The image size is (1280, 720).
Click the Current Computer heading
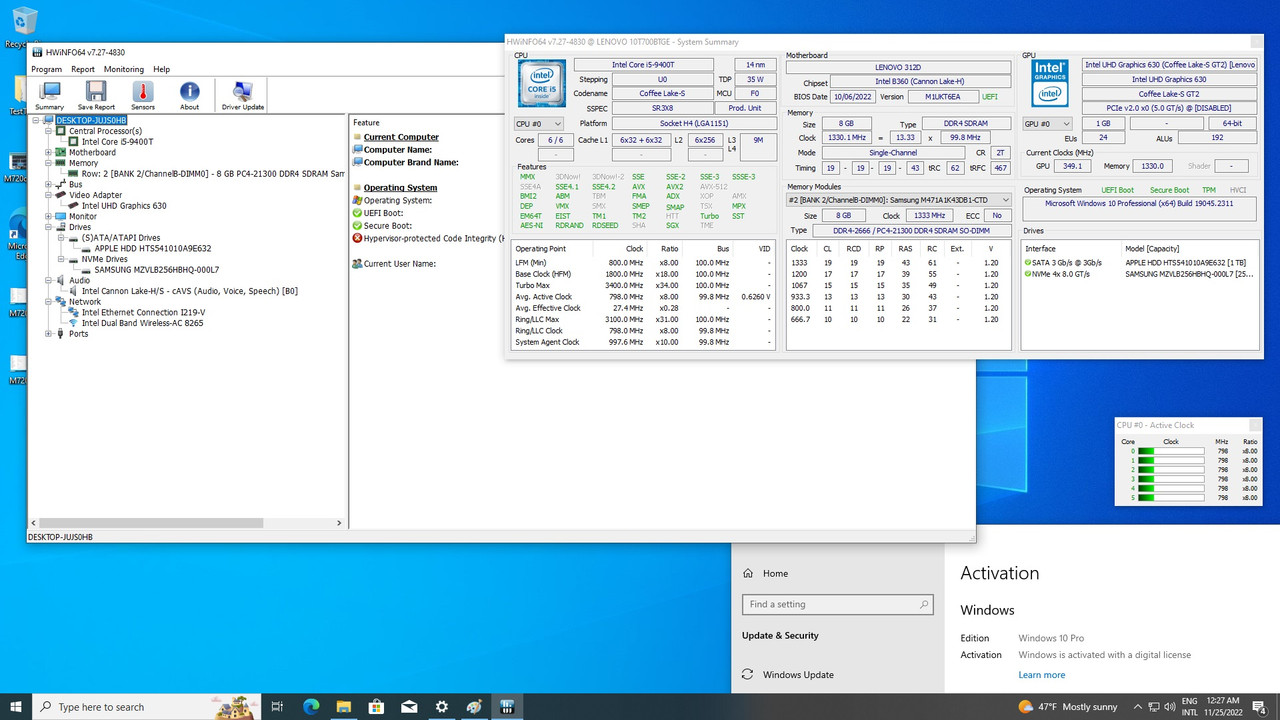[401, 137]
